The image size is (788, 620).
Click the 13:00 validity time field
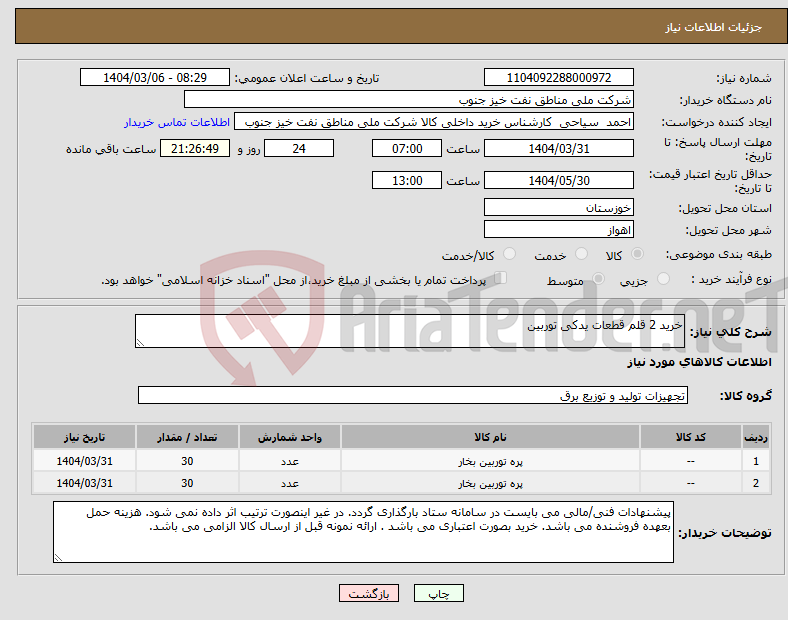pyautogui.click(x=407, y=180)
